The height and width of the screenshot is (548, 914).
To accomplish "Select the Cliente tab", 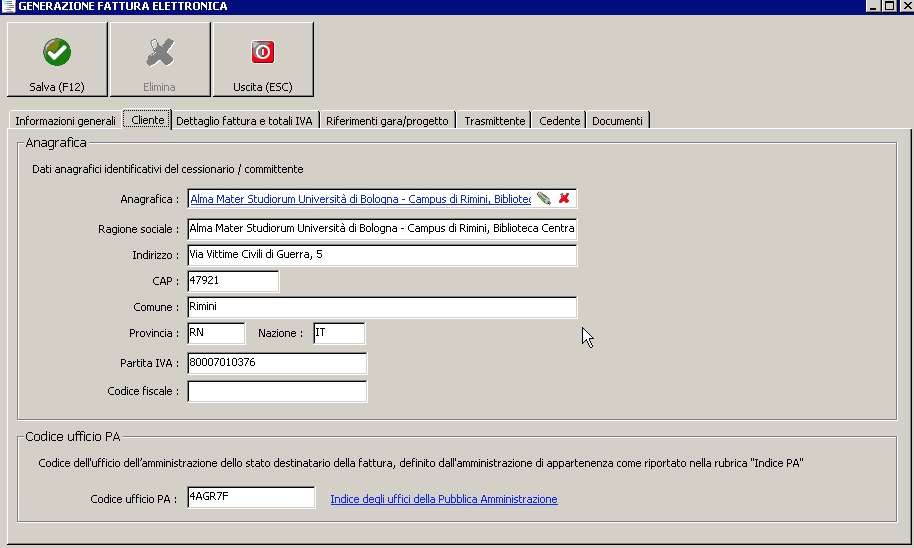I will [x=147, y=120].
